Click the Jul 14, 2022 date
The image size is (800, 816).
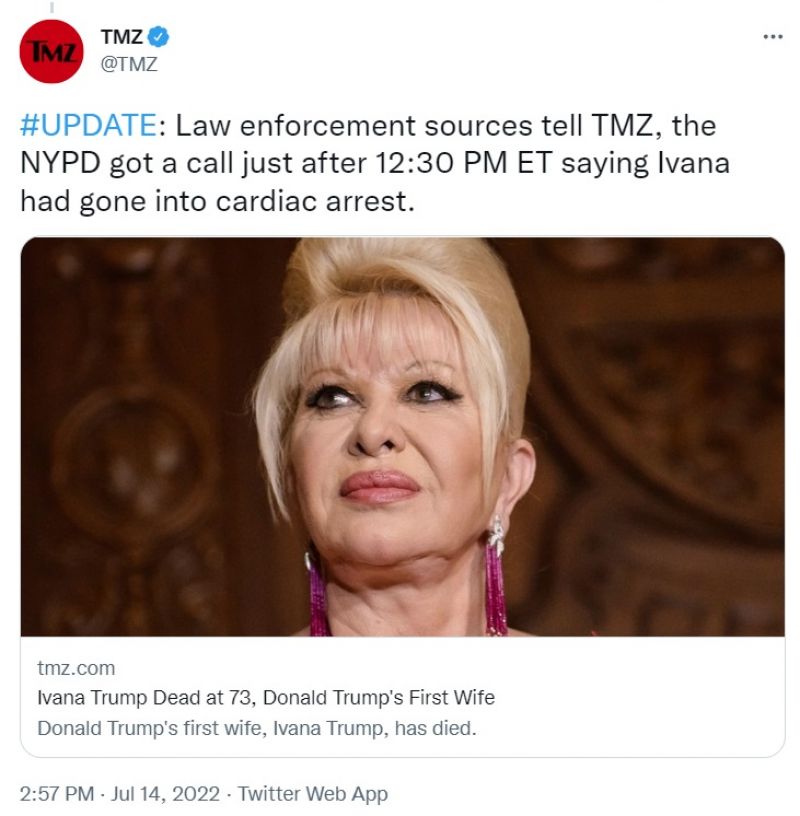(x=166, y=794)
